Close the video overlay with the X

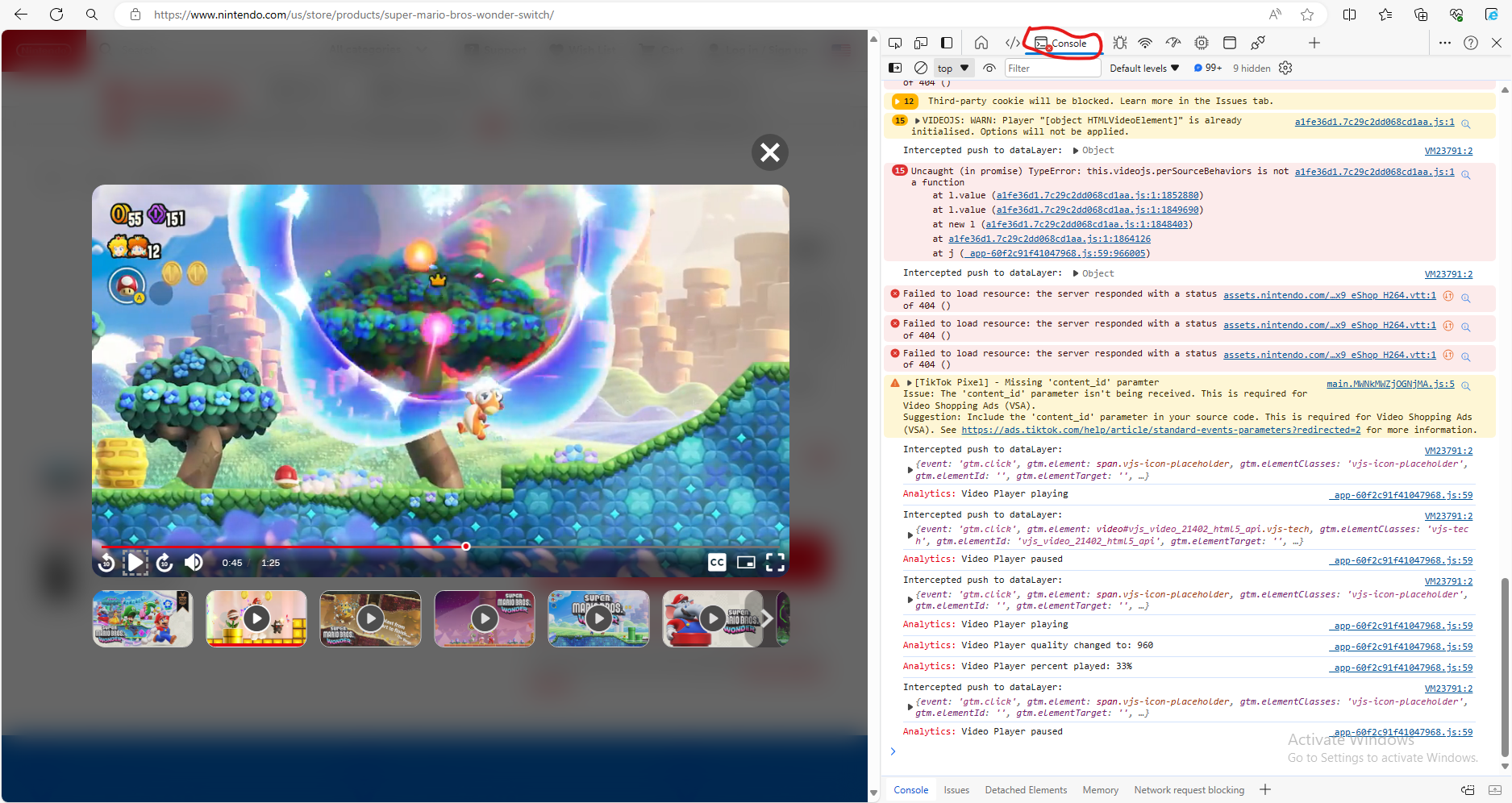pos(770,152)
